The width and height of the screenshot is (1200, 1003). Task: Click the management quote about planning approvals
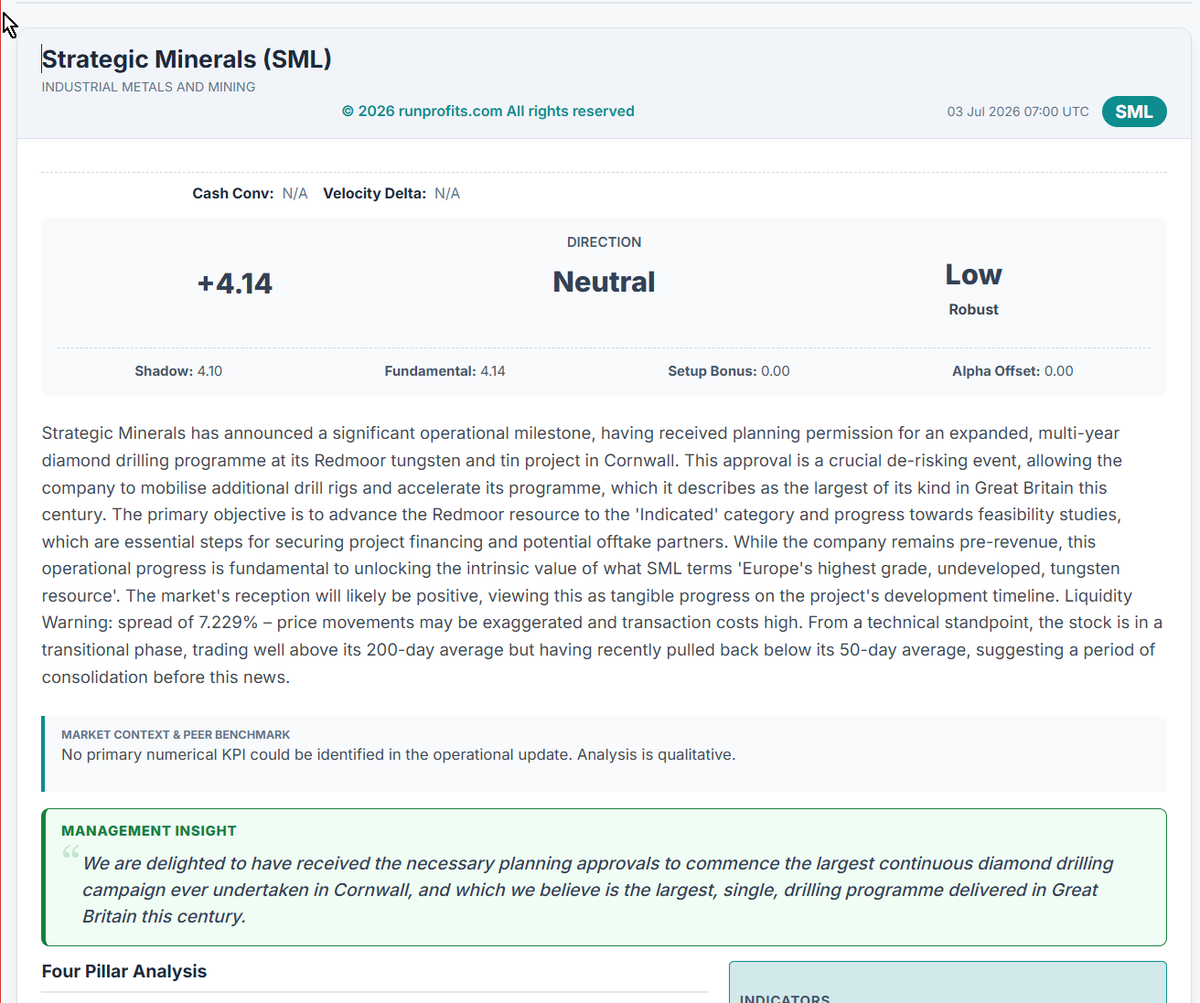coord(597,889)
